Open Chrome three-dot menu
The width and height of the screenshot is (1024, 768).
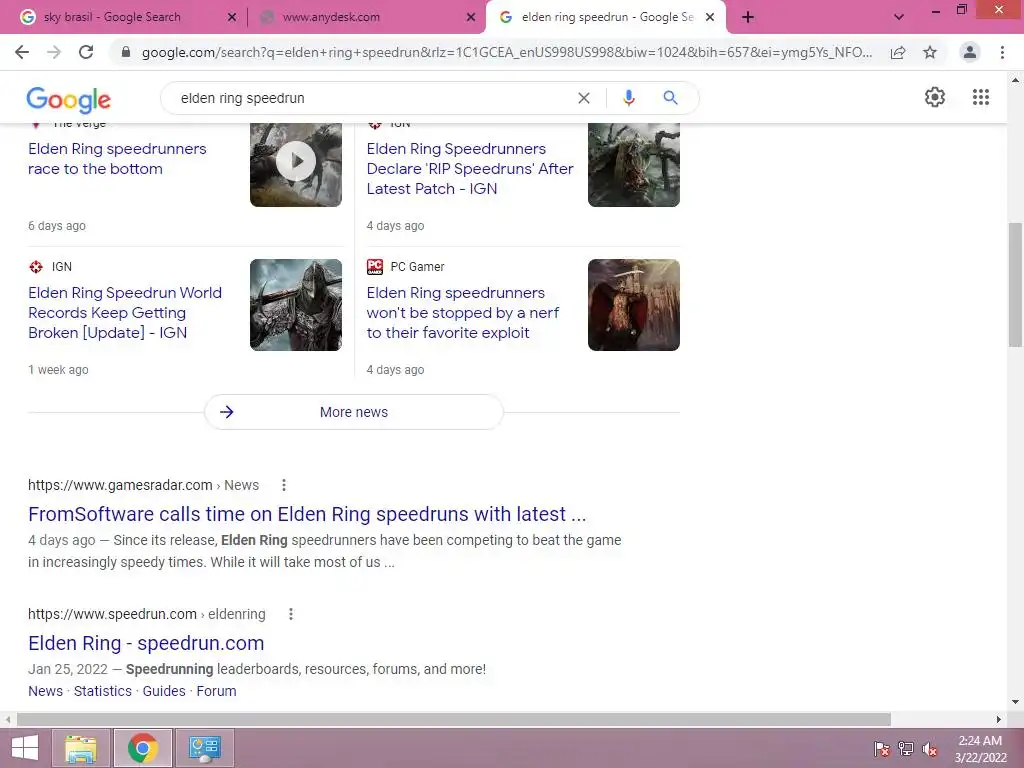pyautogui.click(x=1002, y=52)
